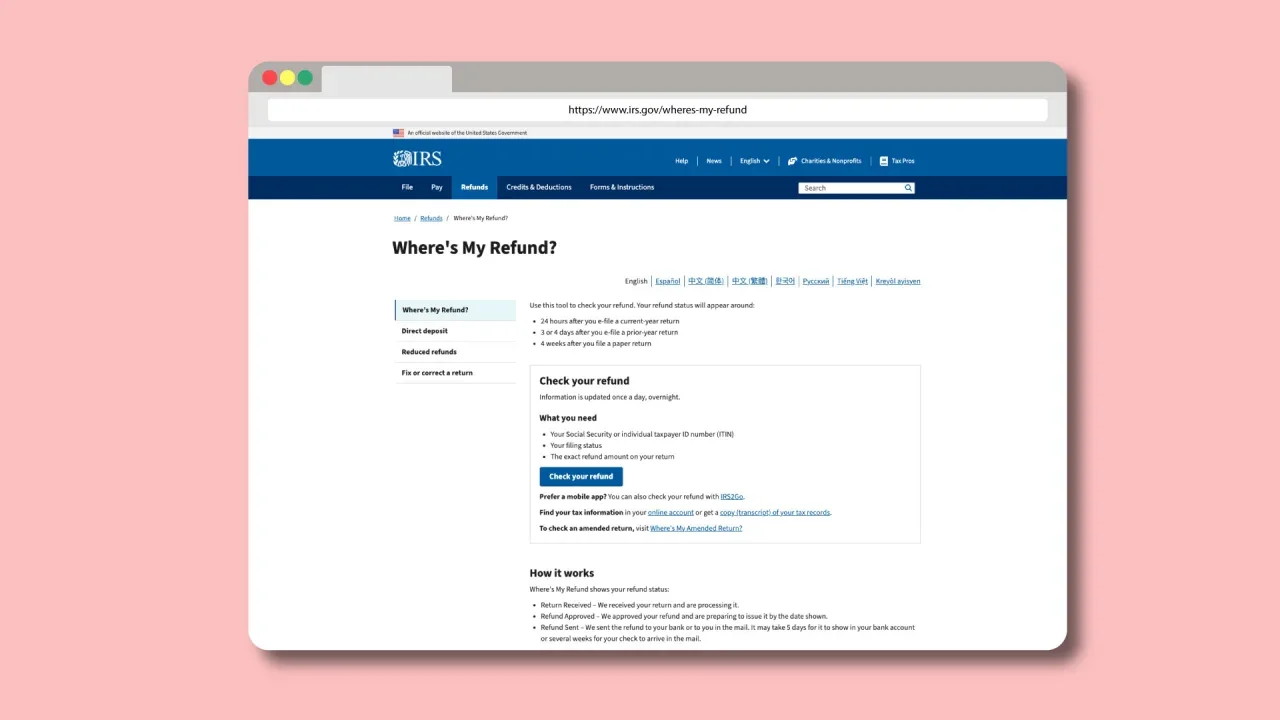Open Reduced refunds sidebar item
The width and height of the screenshot is (1280, 720).
(x=429, y=352)
